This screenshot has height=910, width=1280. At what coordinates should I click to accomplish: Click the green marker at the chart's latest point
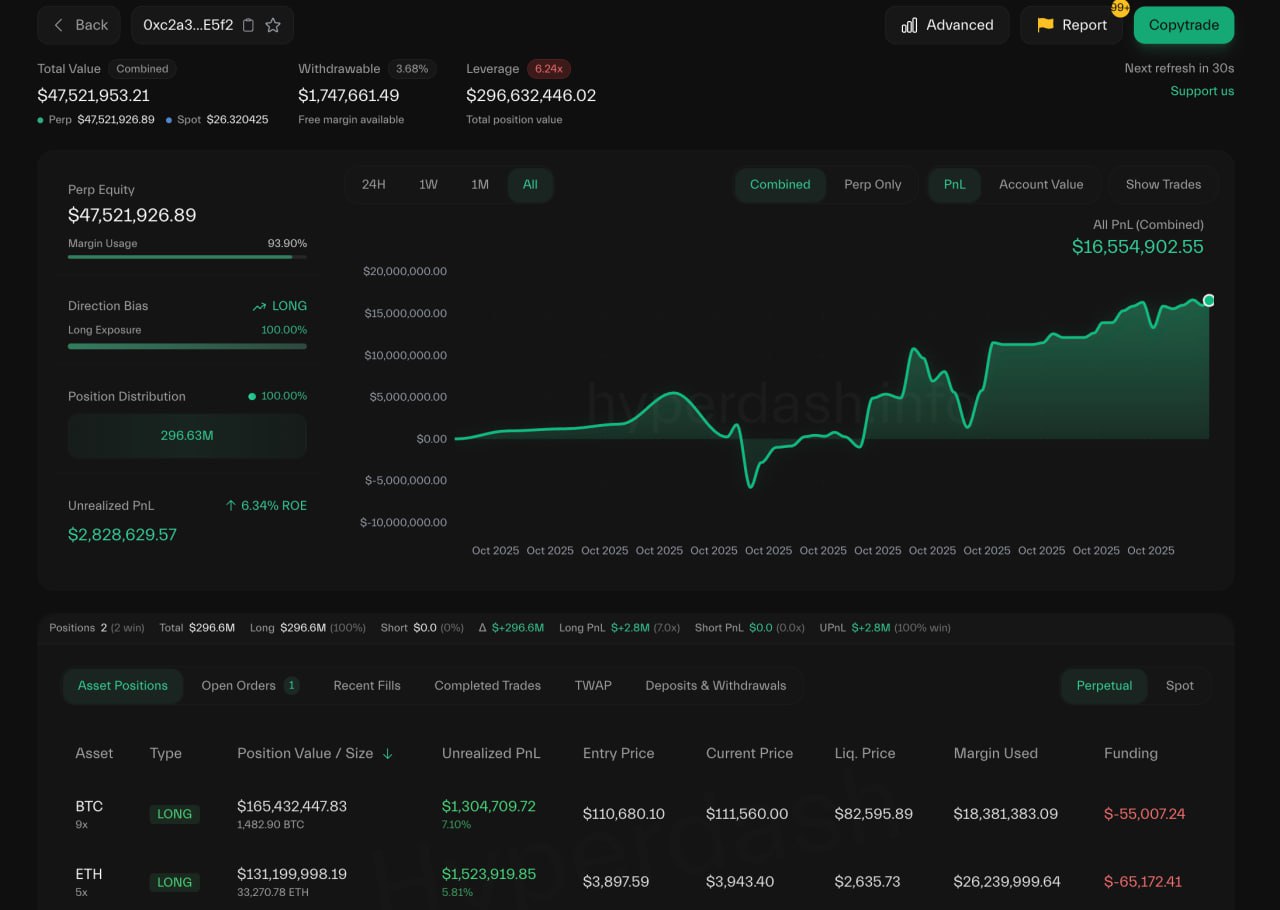(x=1208, y=300)
